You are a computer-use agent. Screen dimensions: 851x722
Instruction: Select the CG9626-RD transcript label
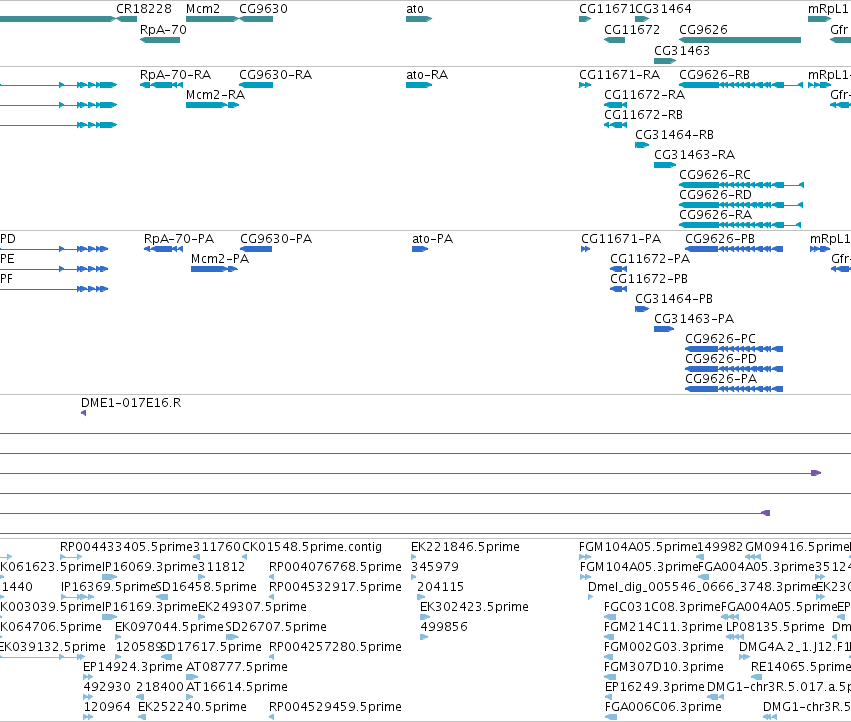715,195
